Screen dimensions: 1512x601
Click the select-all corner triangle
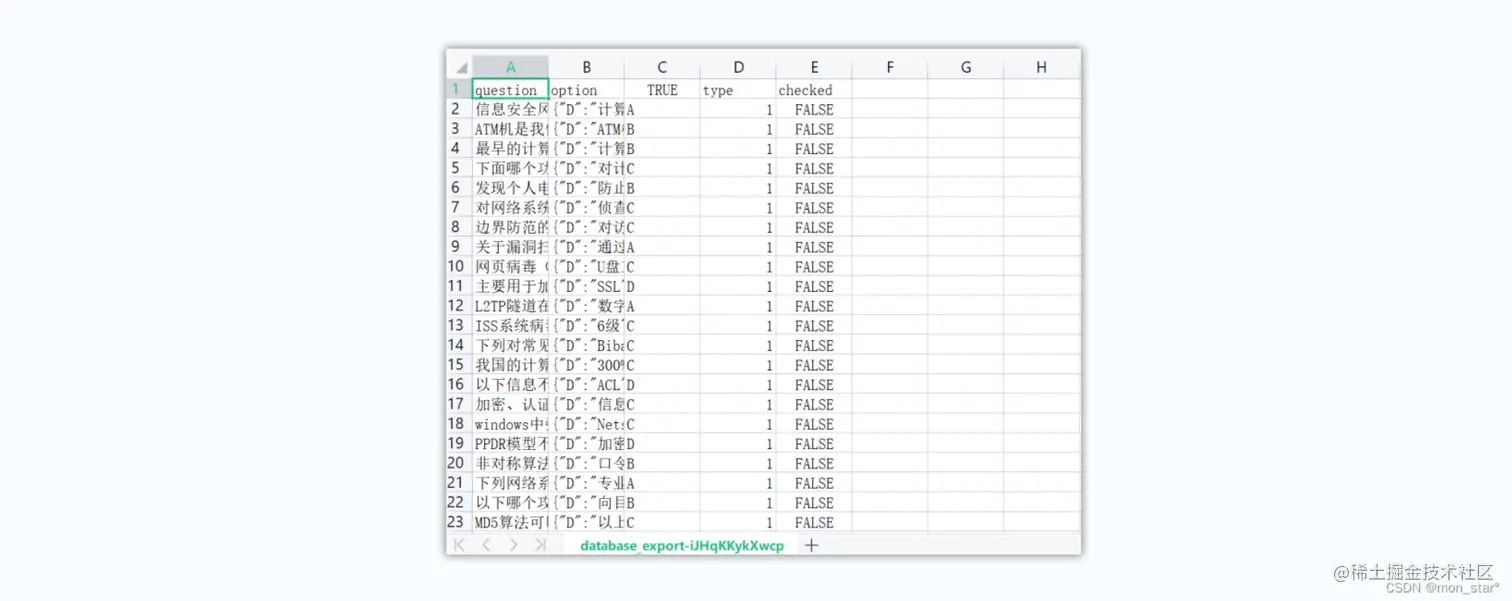click(x=460, y=68)
